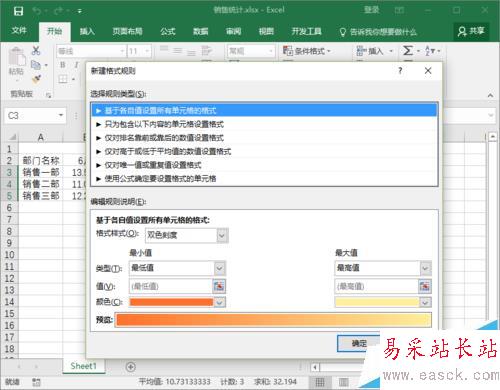Select rule: top or bottom ranked values
The image size is (500, 390).
[x=264, y=138]
